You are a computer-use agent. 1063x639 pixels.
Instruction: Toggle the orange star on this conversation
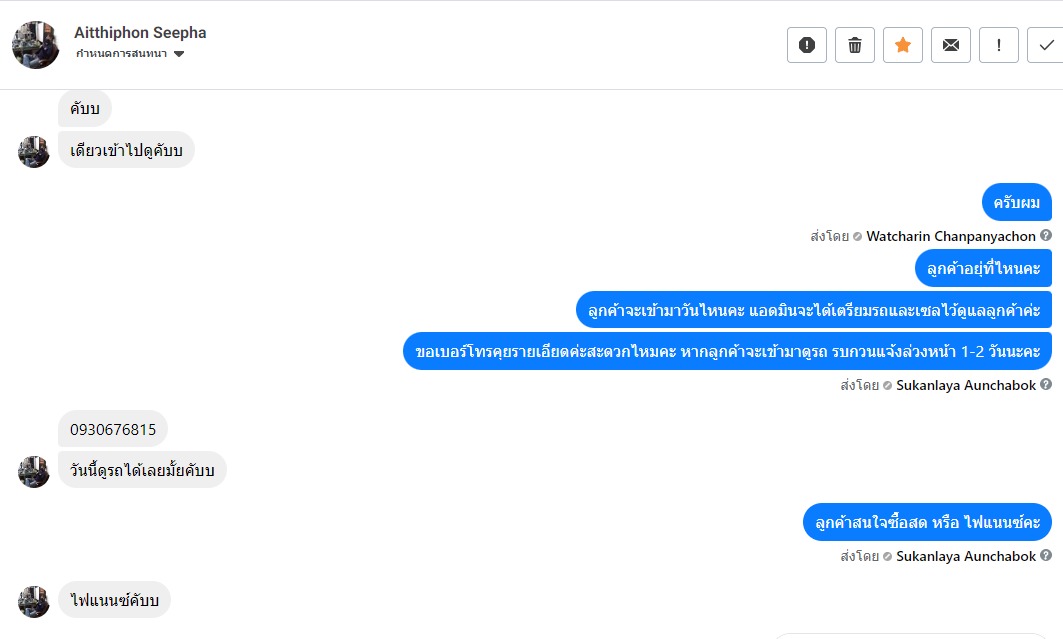[x=903, y=45]
